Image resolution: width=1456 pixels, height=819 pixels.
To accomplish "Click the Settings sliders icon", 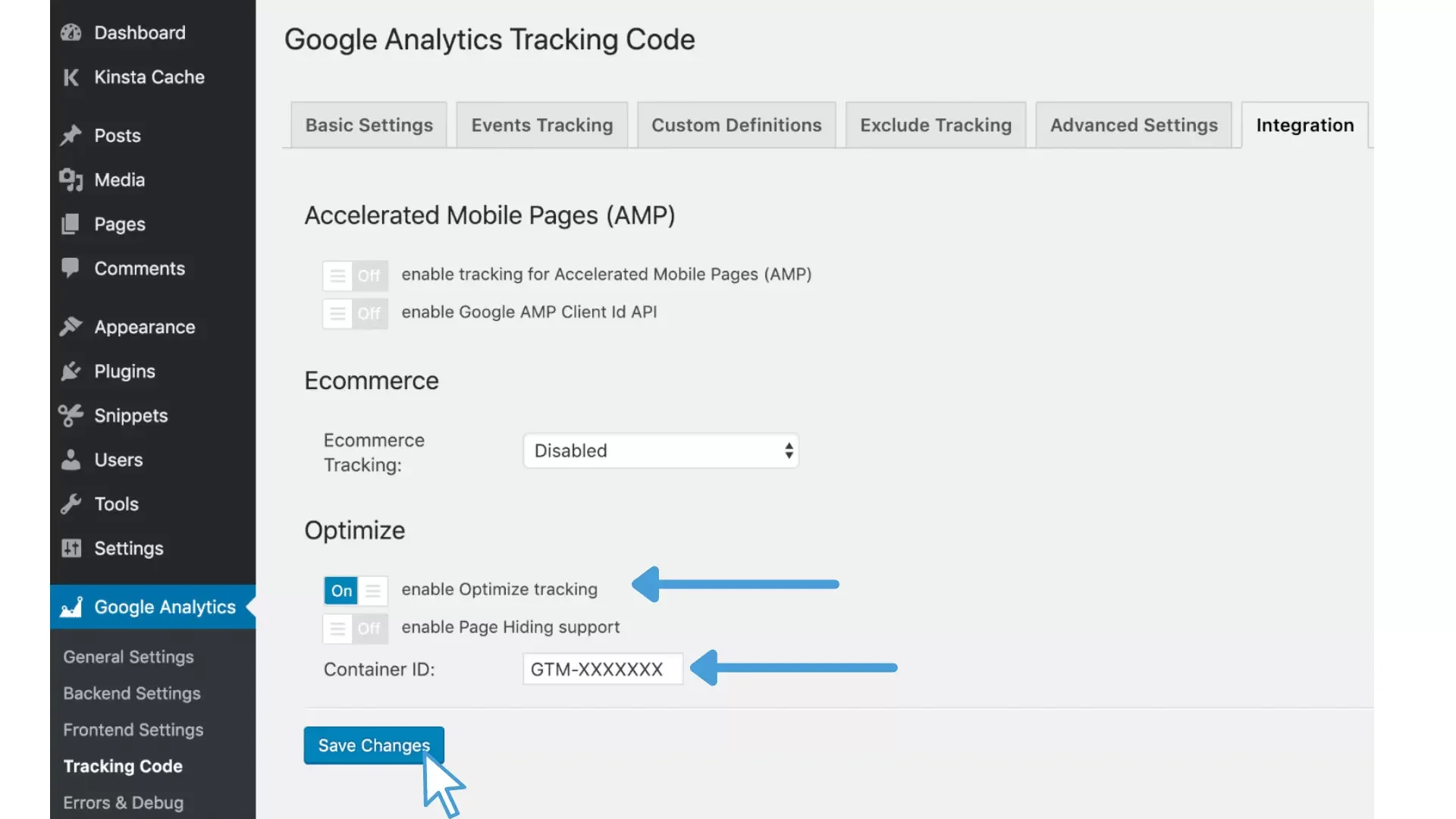I will click(71, 548).
